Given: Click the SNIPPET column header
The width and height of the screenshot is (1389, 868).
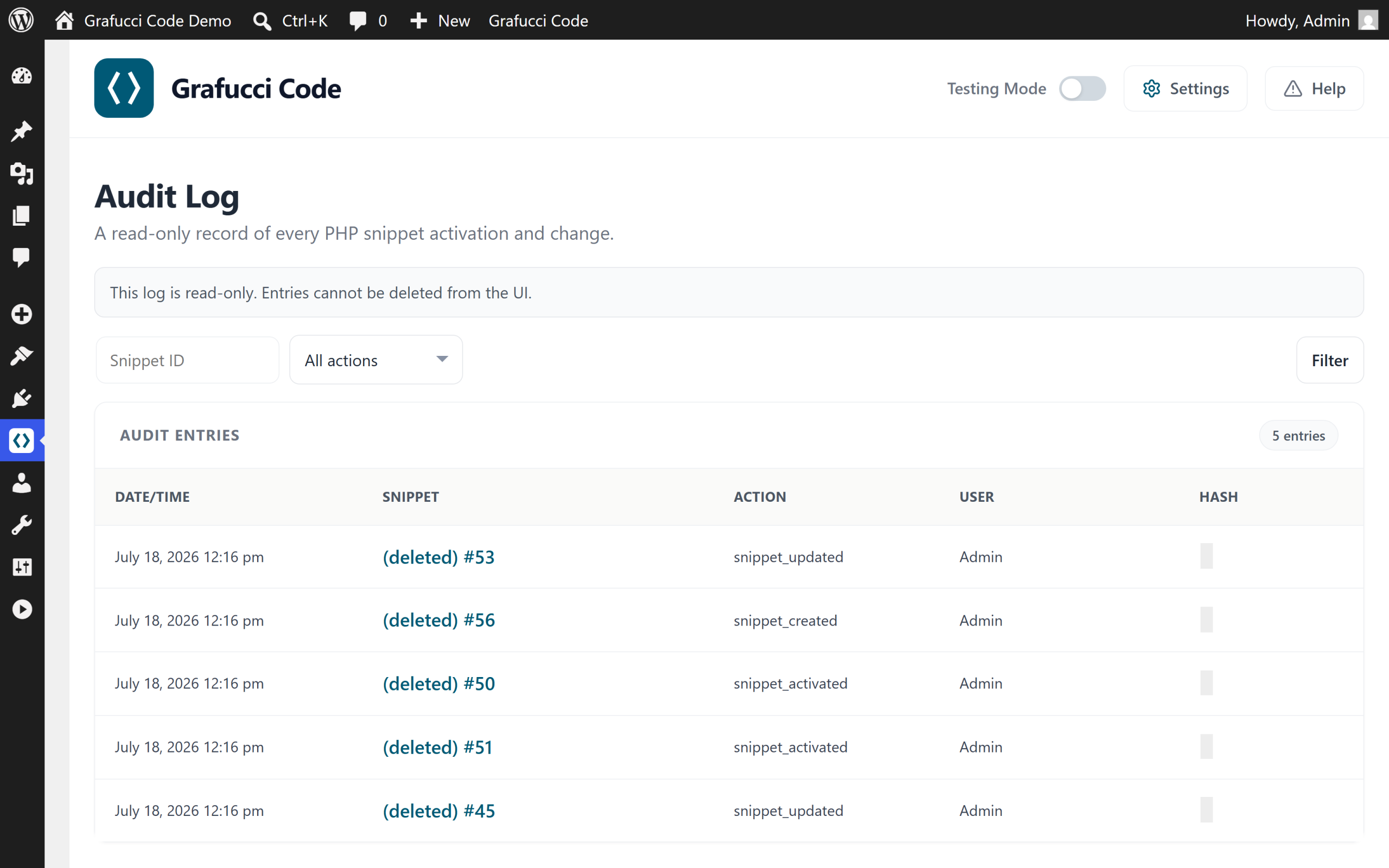Looking at the screenshot, I should tap(410, 496).
